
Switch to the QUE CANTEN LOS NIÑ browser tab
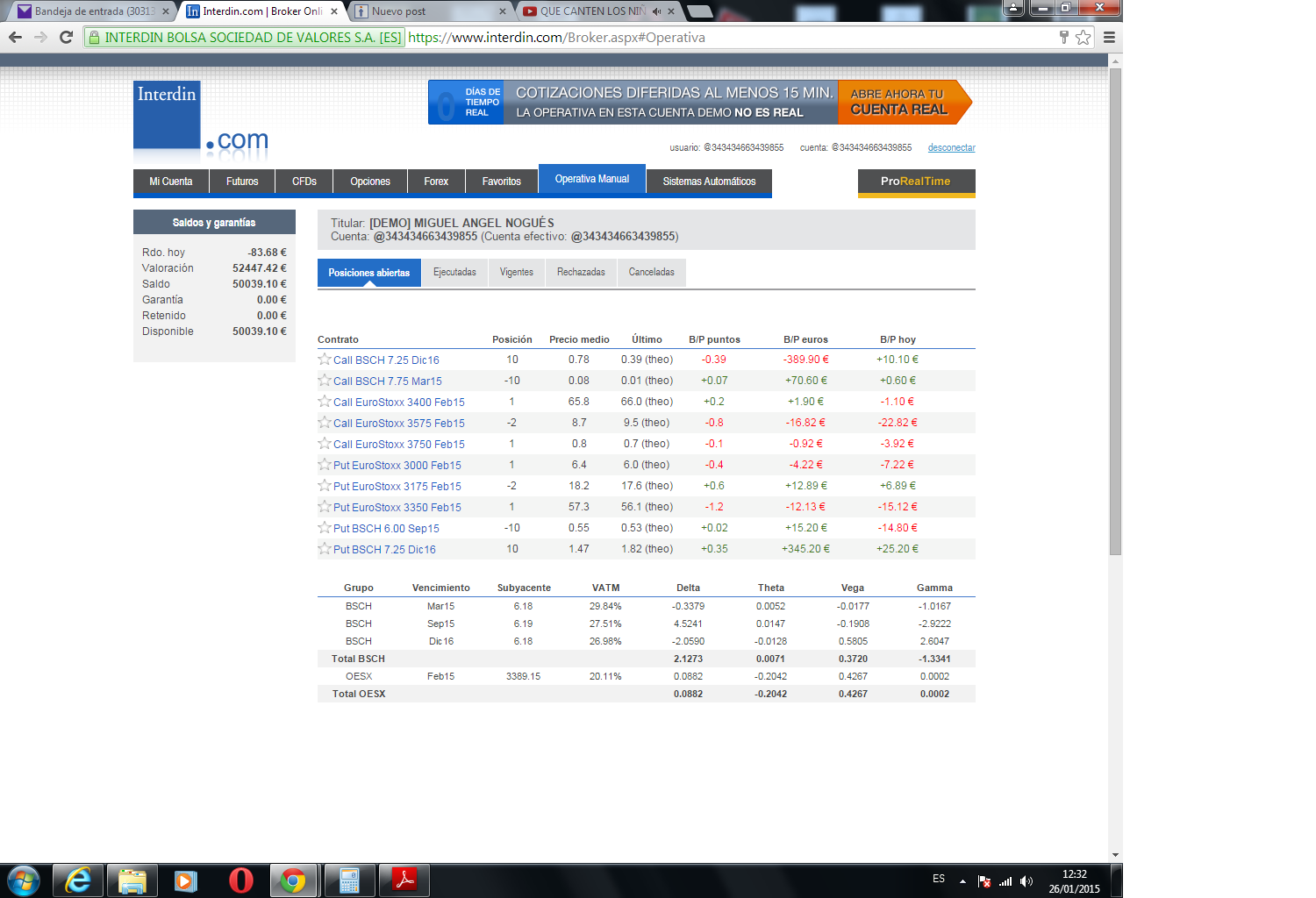click(x=599, y=11)
